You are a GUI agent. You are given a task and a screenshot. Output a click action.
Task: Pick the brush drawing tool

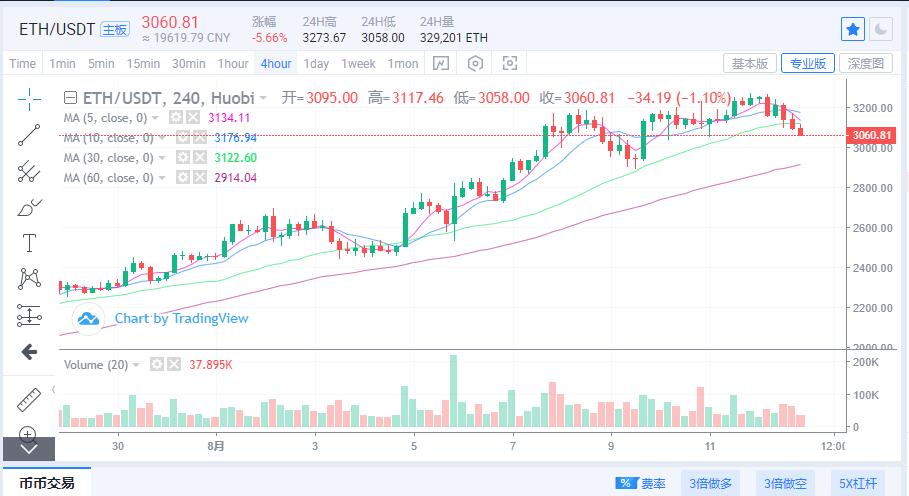click(29, 207)
